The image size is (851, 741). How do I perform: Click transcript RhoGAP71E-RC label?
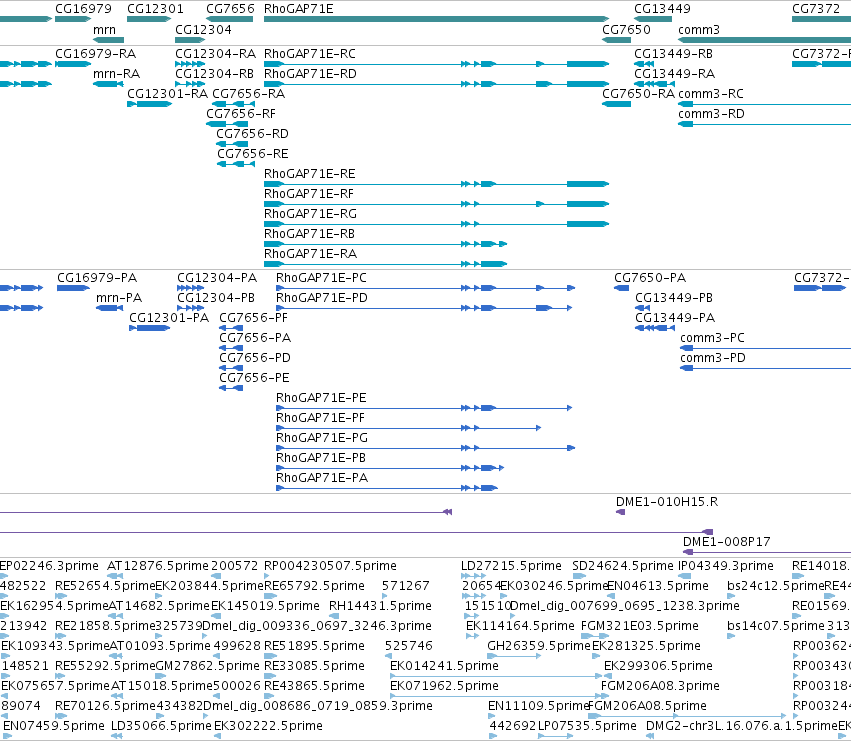(x=310, y=54)
